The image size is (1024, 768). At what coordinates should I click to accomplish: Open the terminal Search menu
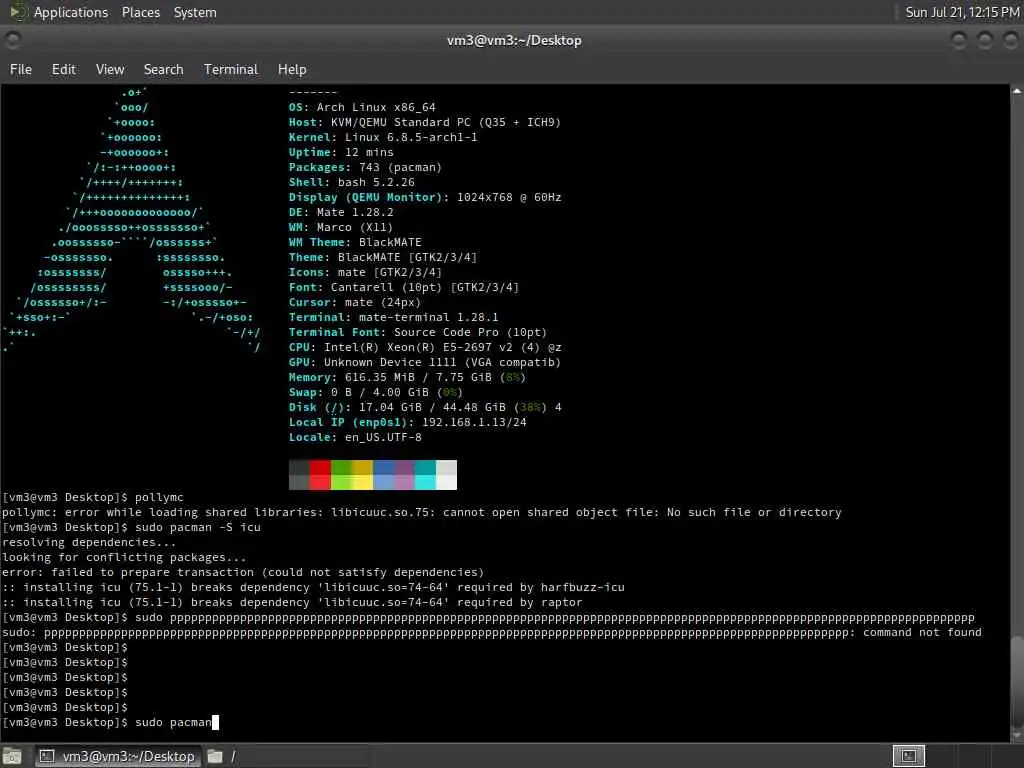click(163, 69)
